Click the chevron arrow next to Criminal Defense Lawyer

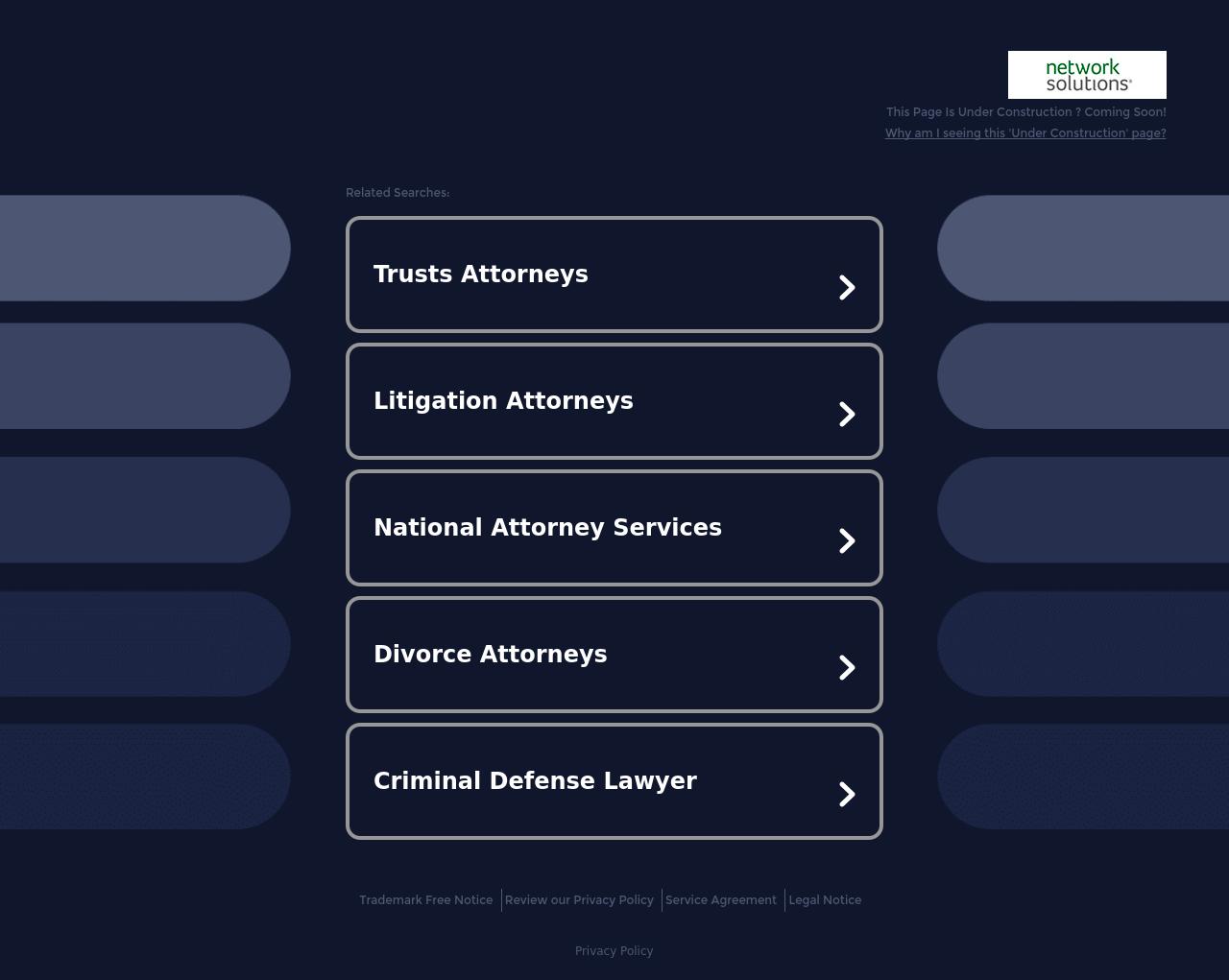[x=848, y=794]
